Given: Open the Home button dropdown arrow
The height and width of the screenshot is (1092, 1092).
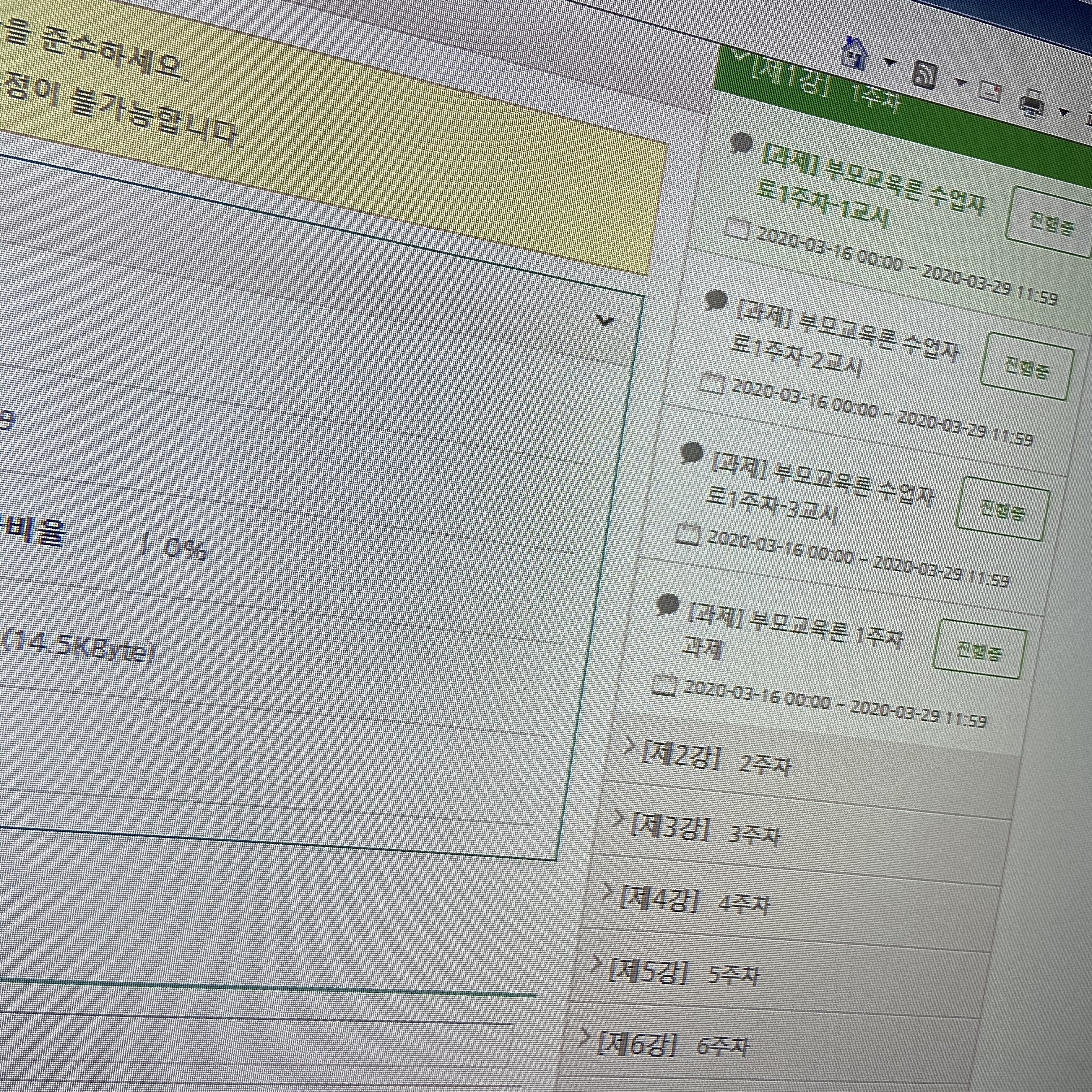Looking at the screenshot, I should (890, 62).
